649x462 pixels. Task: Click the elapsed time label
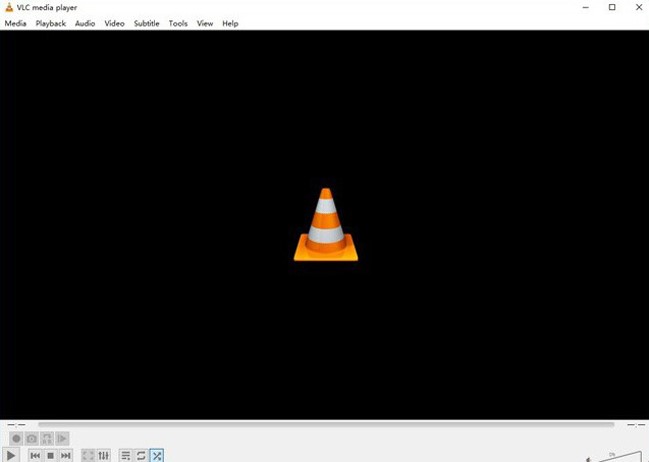click(x=16, y=425)
